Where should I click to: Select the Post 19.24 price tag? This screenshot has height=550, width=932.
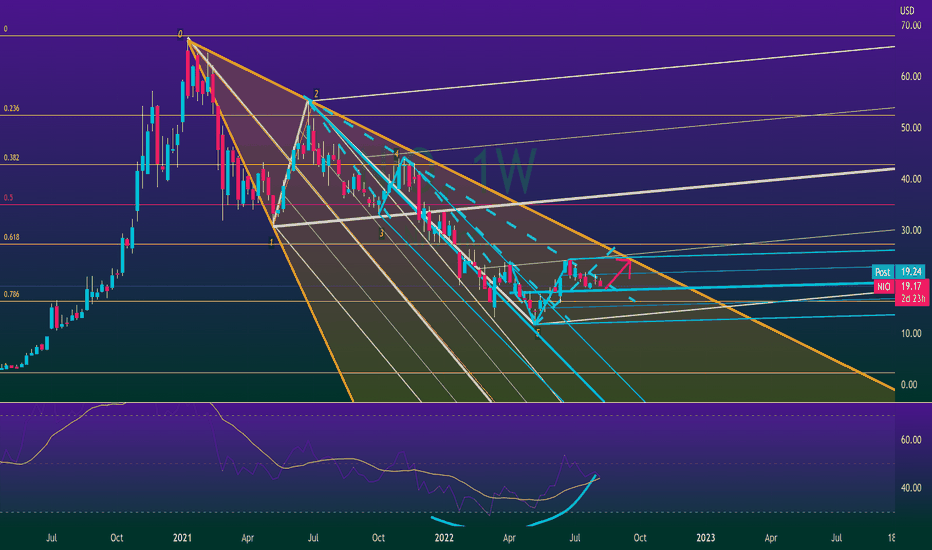click(899, 272)
